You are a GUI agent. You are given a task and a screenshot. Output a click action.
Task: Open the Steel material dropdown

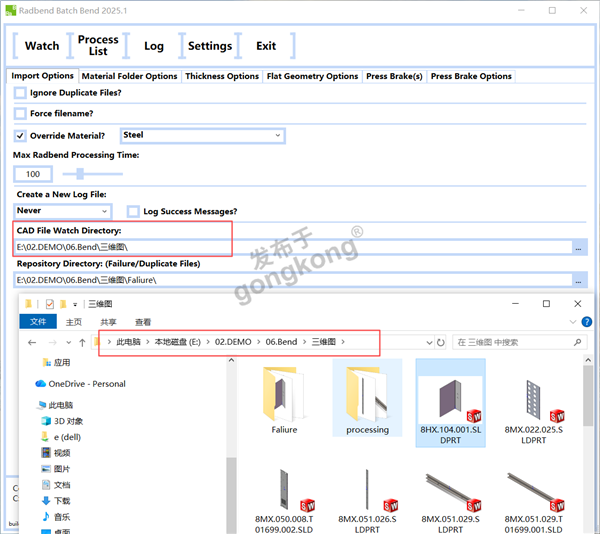point(202,135)
